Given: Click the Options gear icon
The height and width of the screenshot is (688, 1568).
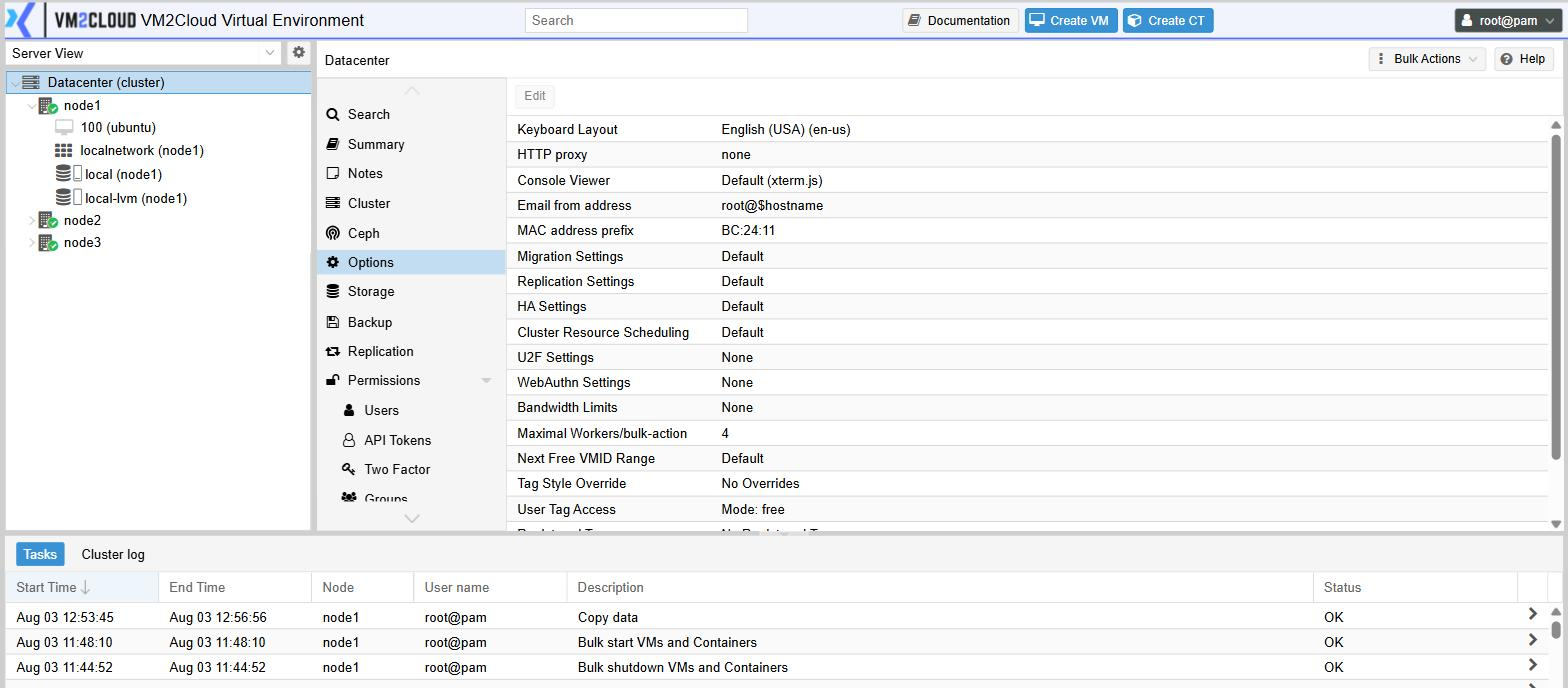Looking at the screenshot, I should click(x=333, y=262).
